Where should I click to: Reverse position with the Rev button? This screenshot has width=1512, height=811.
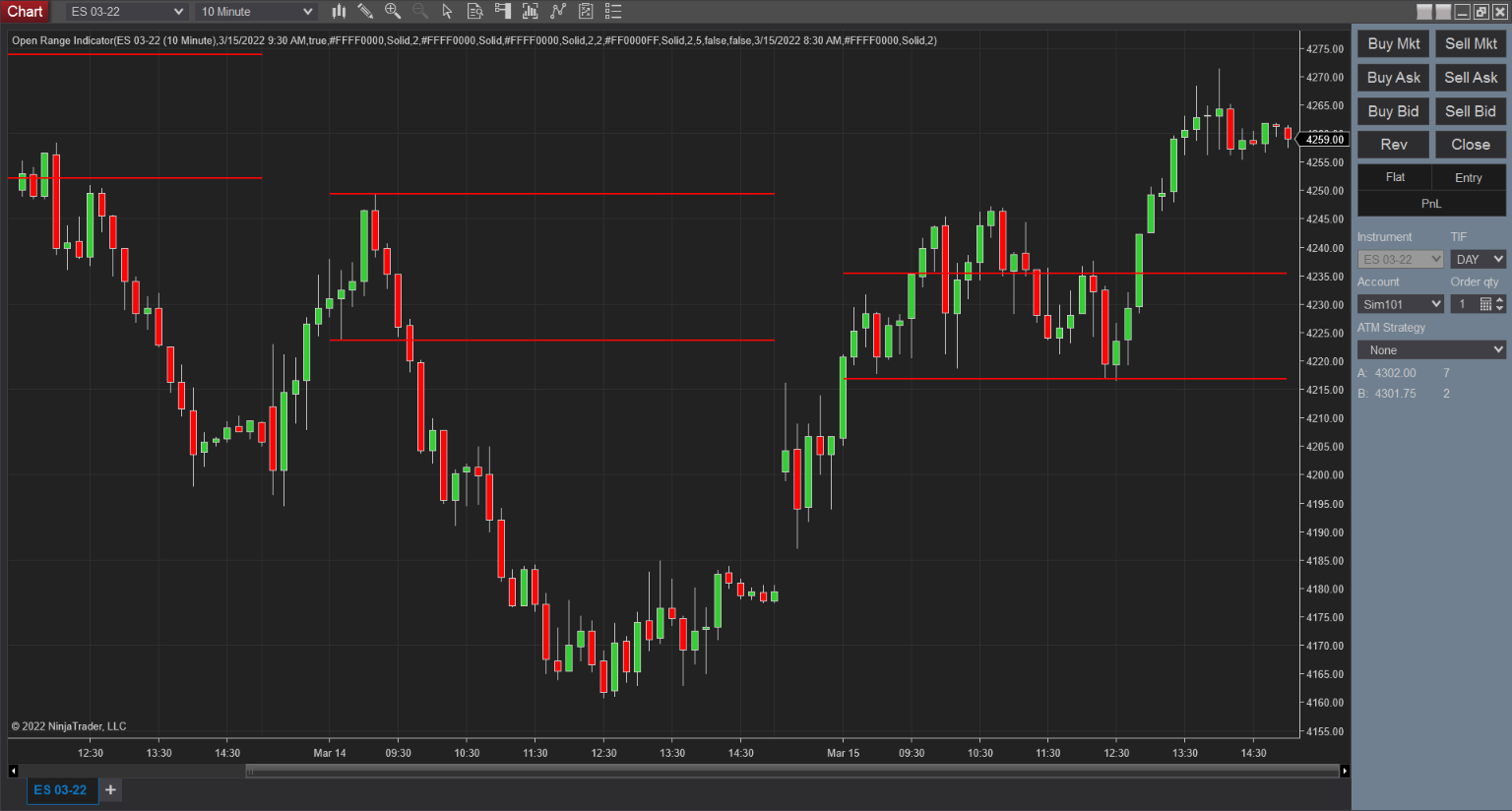[x=1394, y=145]
